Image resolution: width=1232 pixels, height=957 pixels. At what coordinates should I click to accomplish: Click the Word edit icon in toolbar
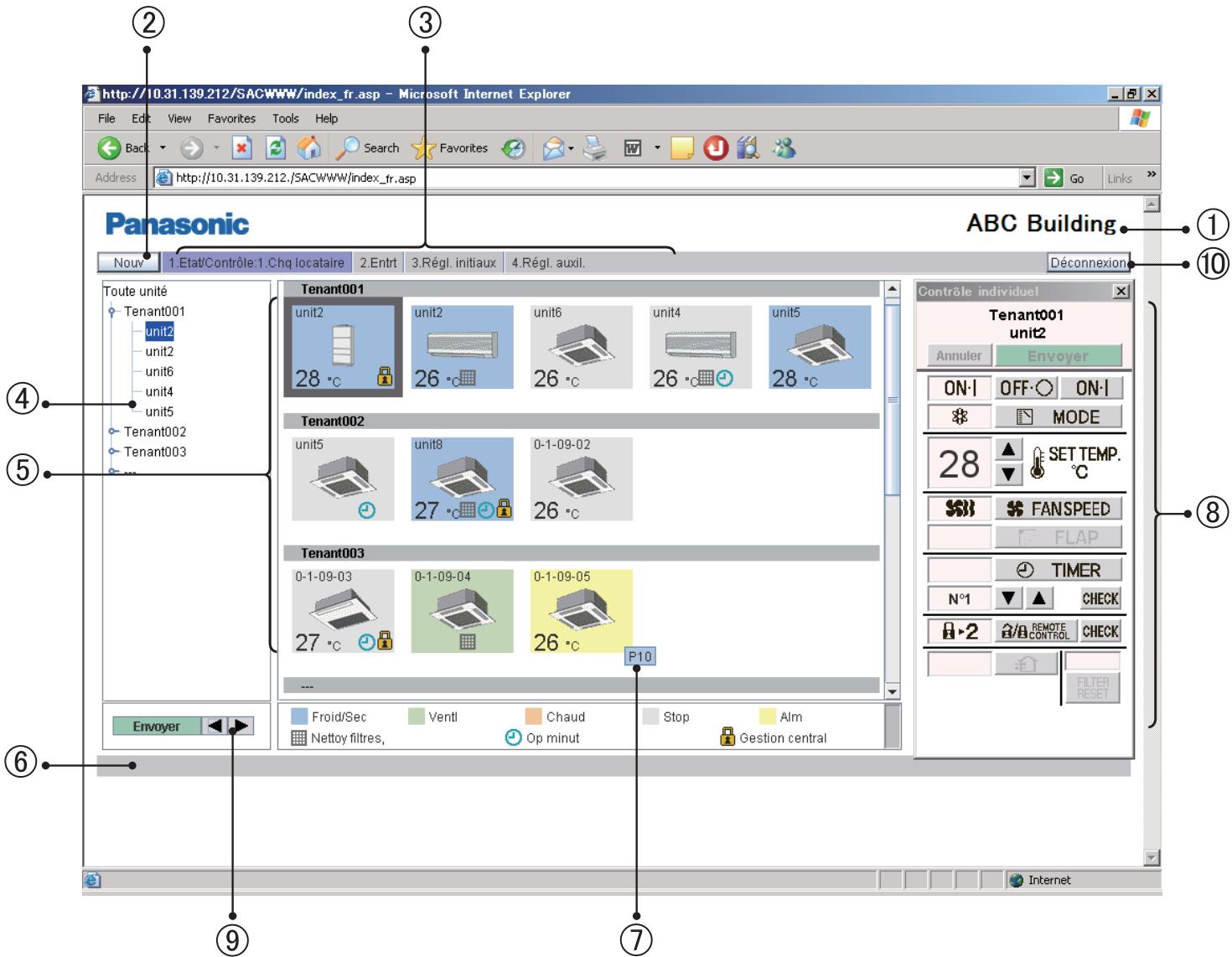point(634,149)
